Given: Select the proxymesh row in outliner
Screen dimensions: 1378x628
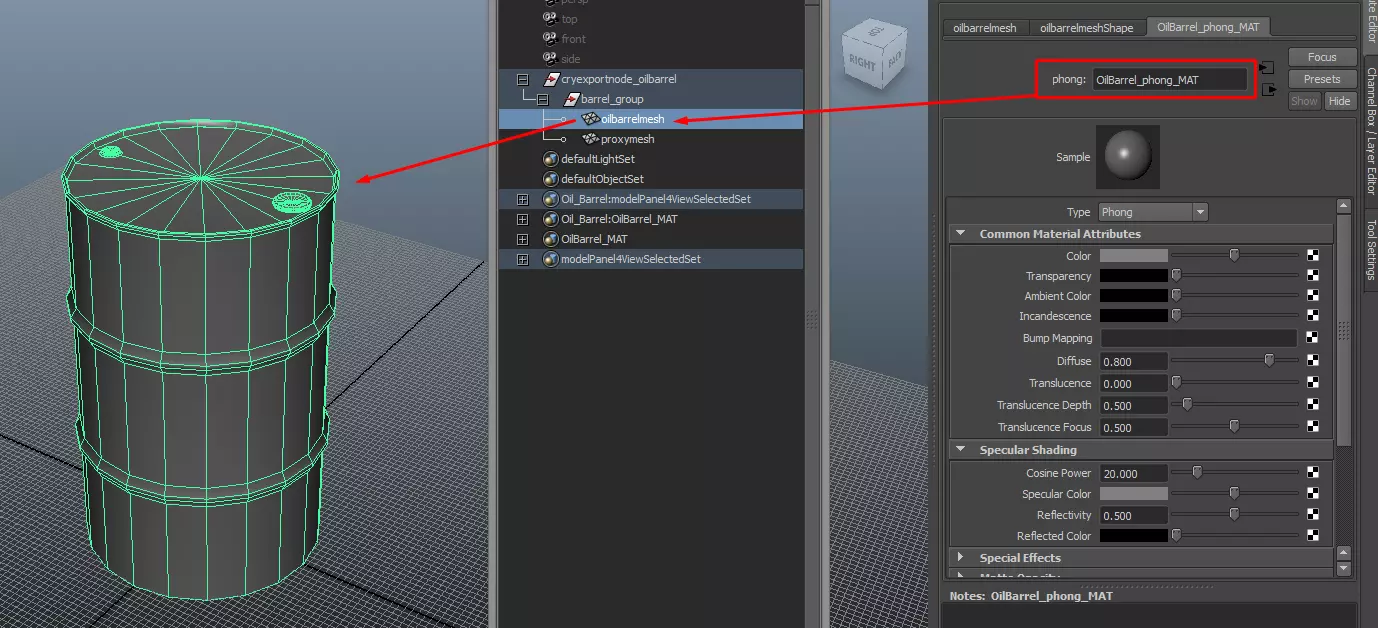Looking at the screenshot, I should 651,139.
